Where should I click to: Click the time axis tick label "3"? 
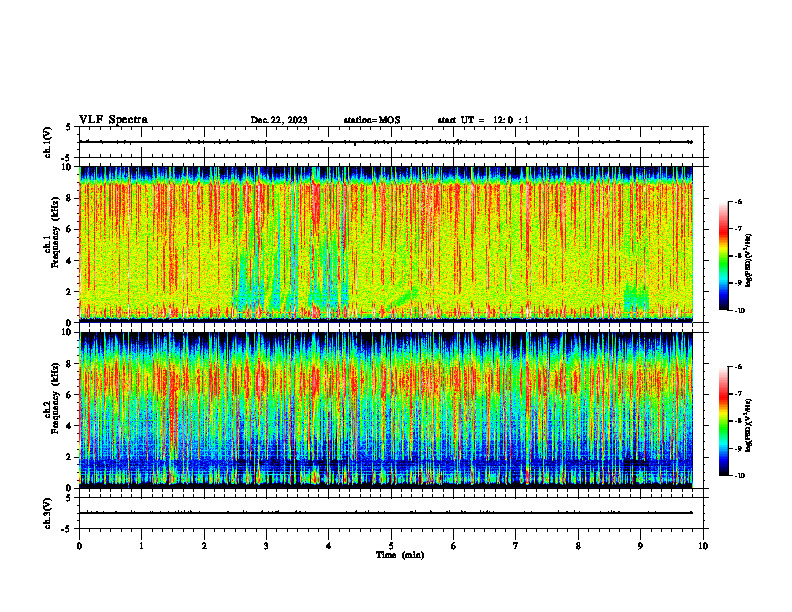[266, 546]
